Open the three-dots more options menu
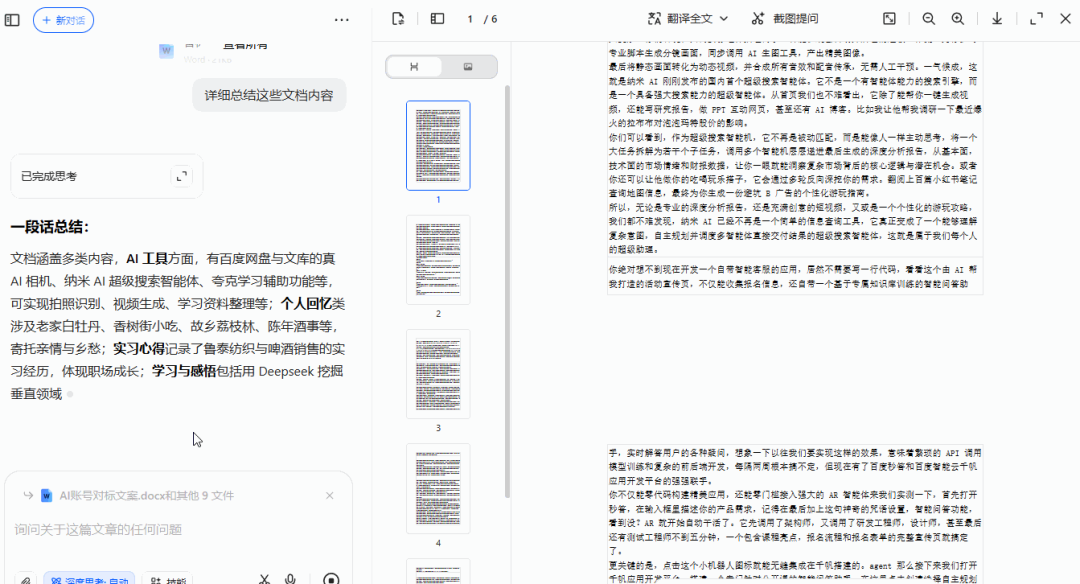Screen dimensions: 1080x584 [x=342, y=20]
